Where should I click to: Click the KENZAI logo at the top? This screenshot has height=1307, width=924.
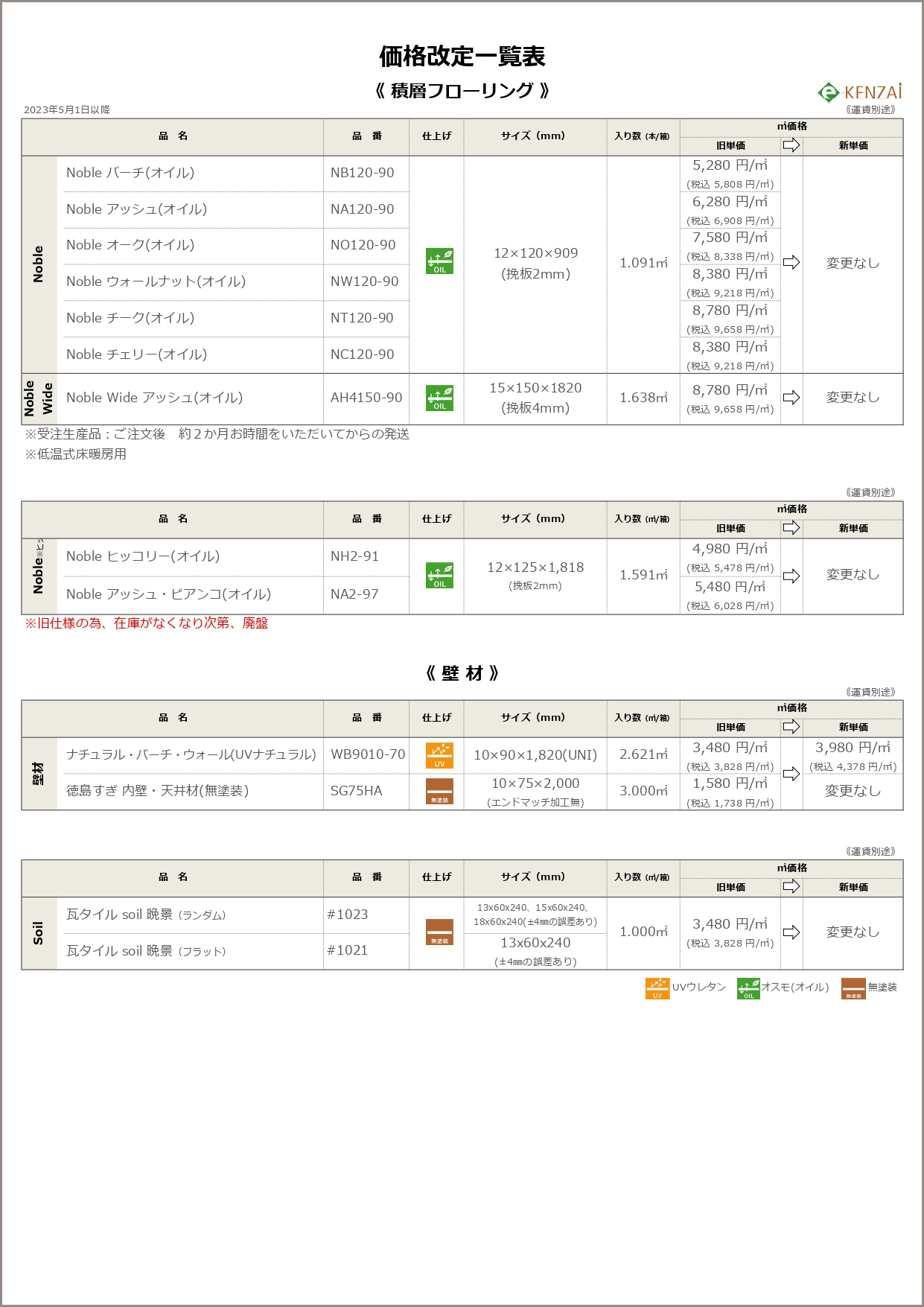(860, 92)
